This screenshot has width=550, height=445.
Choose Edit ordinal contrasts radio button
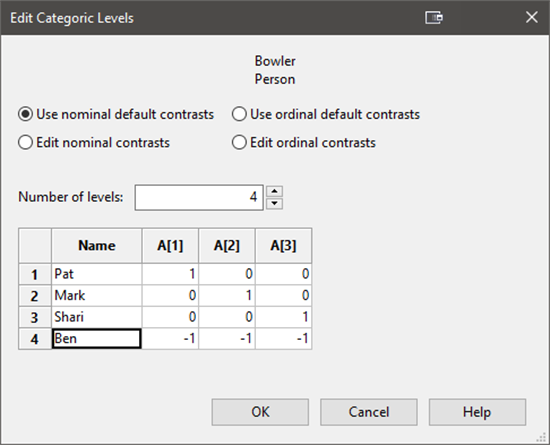point(304,143)
